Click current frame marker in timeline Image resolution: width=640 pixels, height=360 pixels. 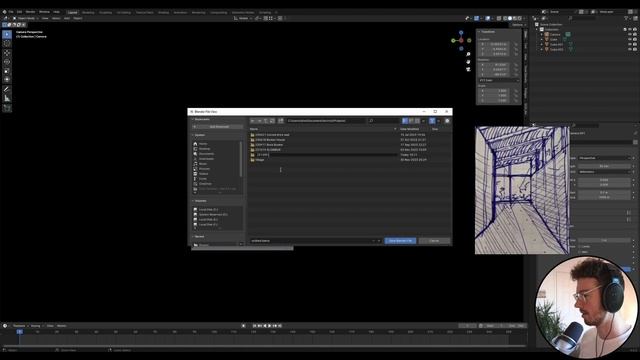pyautogui.click(x=20, y=332)
